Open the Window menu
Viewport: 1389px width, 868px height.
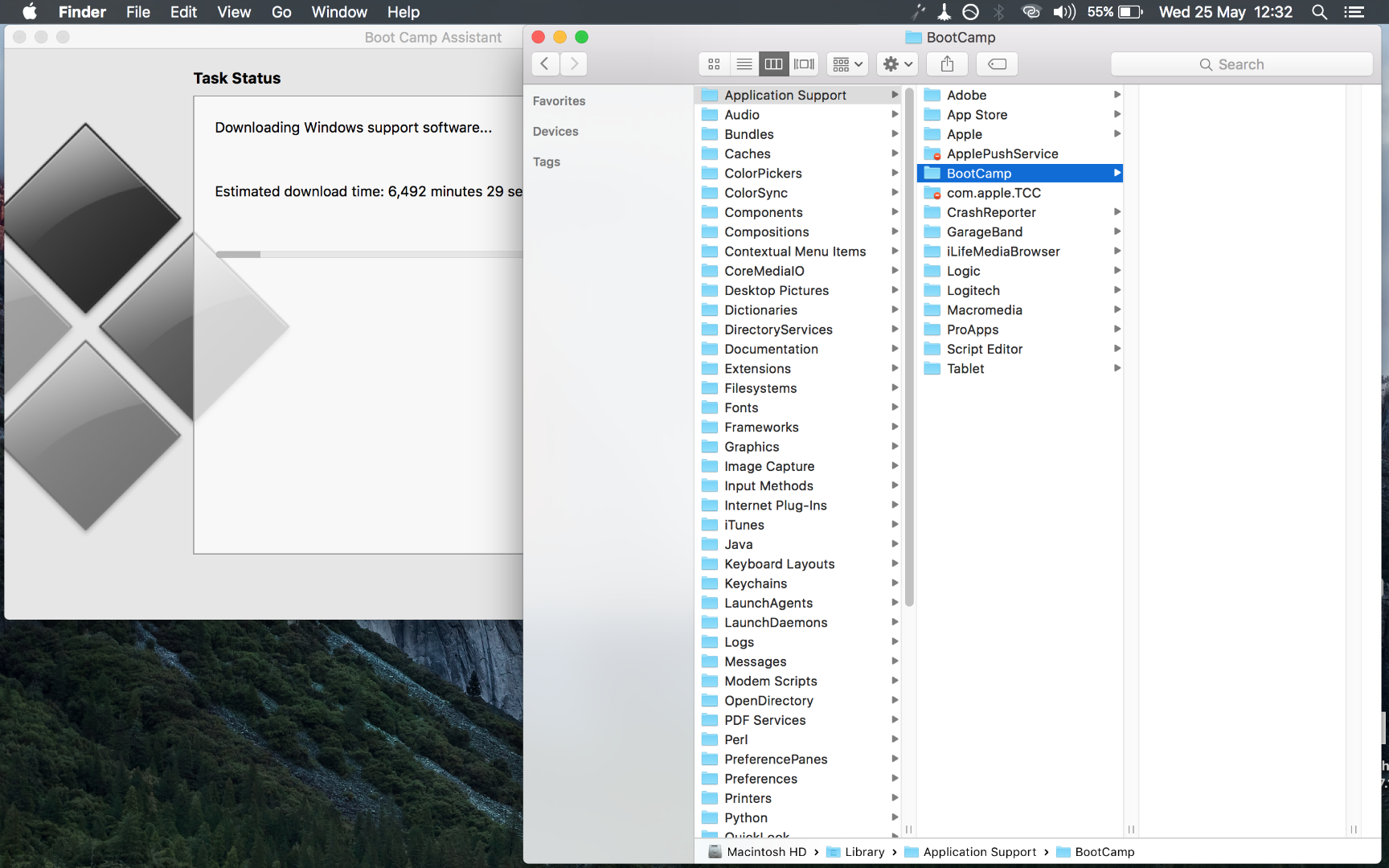click(x=339, y=12)
